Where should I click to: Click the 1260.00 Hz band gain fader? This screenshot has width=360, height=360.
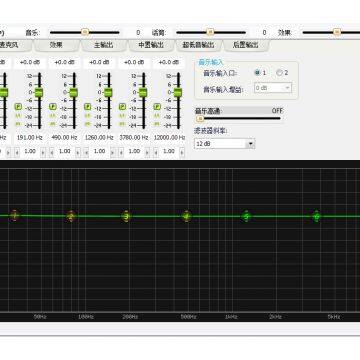click(x=108, y=92)
